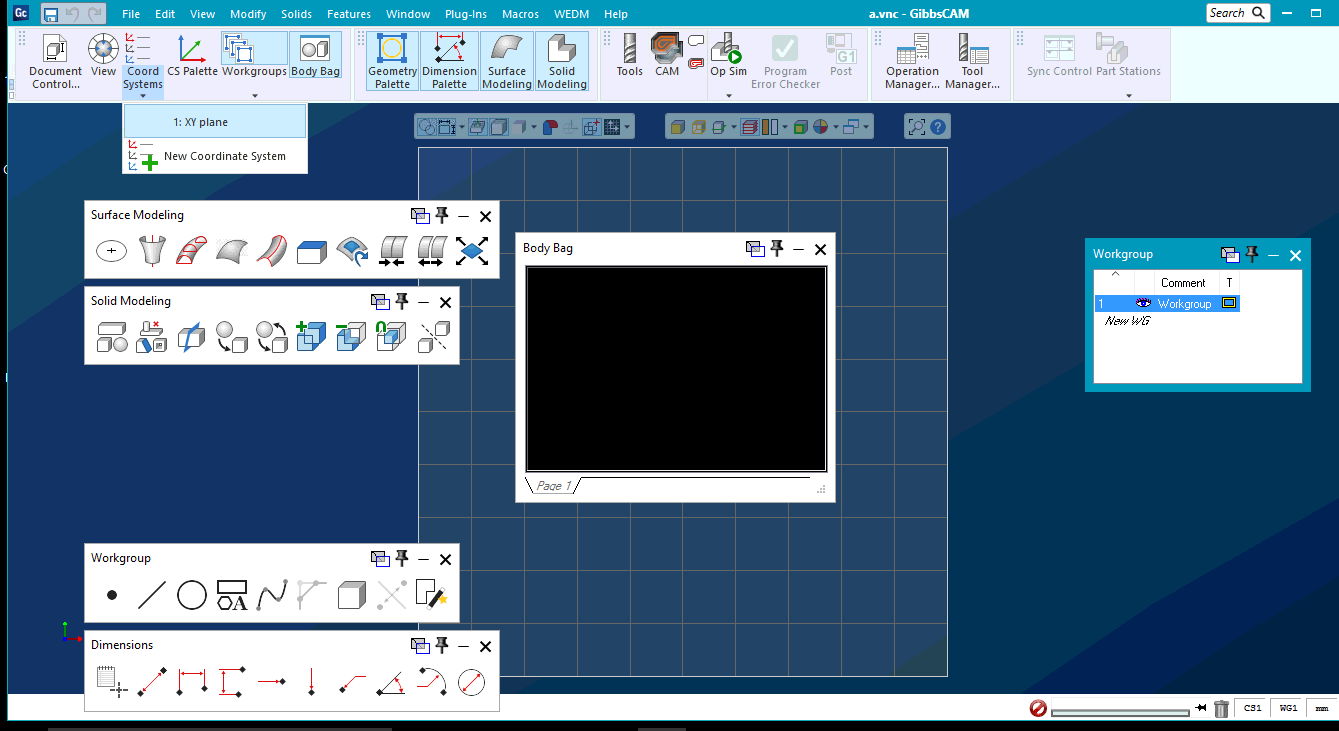Select the Page 1 tab in Body Bag
This screenshot has width=1339, height=731.
coord(553,486)
